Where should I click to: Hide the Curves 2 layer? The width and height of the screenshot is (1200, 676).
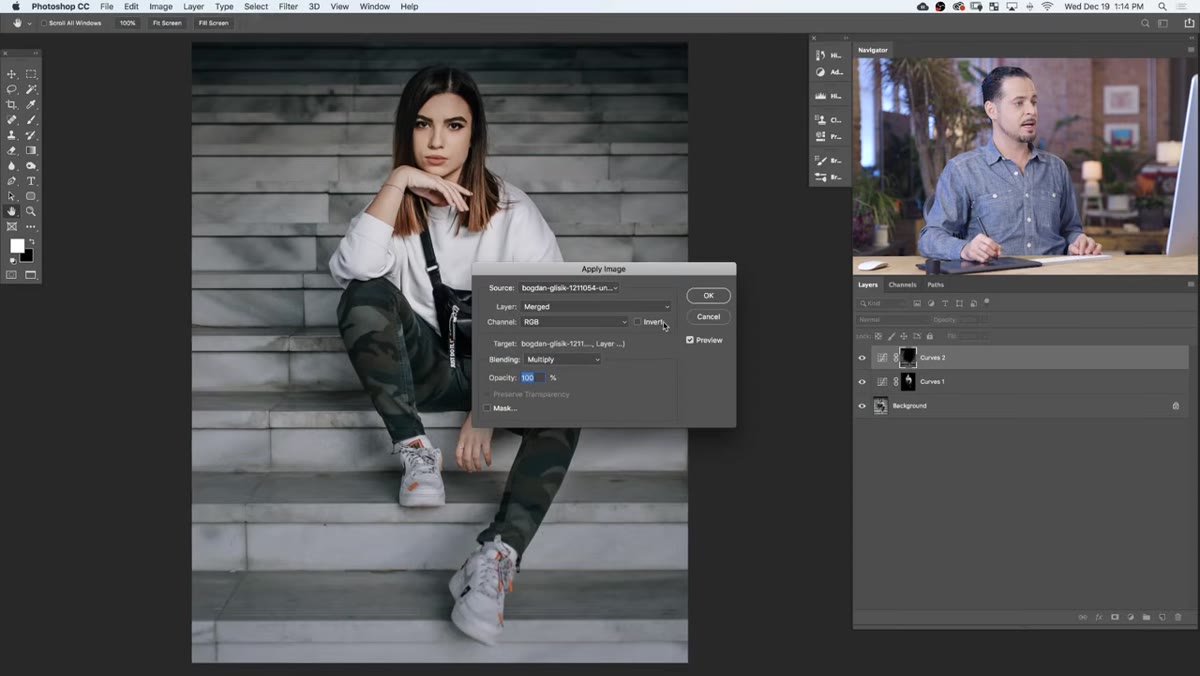tap(862, 357)
